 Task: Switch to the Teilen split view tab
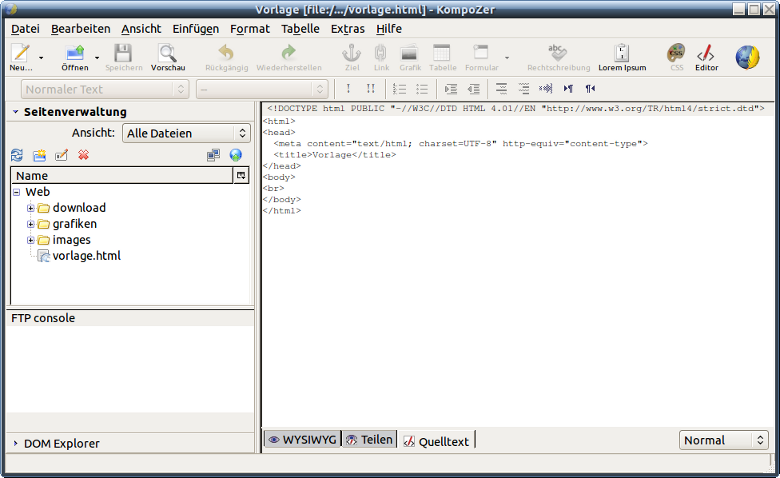tap(370, 440)
